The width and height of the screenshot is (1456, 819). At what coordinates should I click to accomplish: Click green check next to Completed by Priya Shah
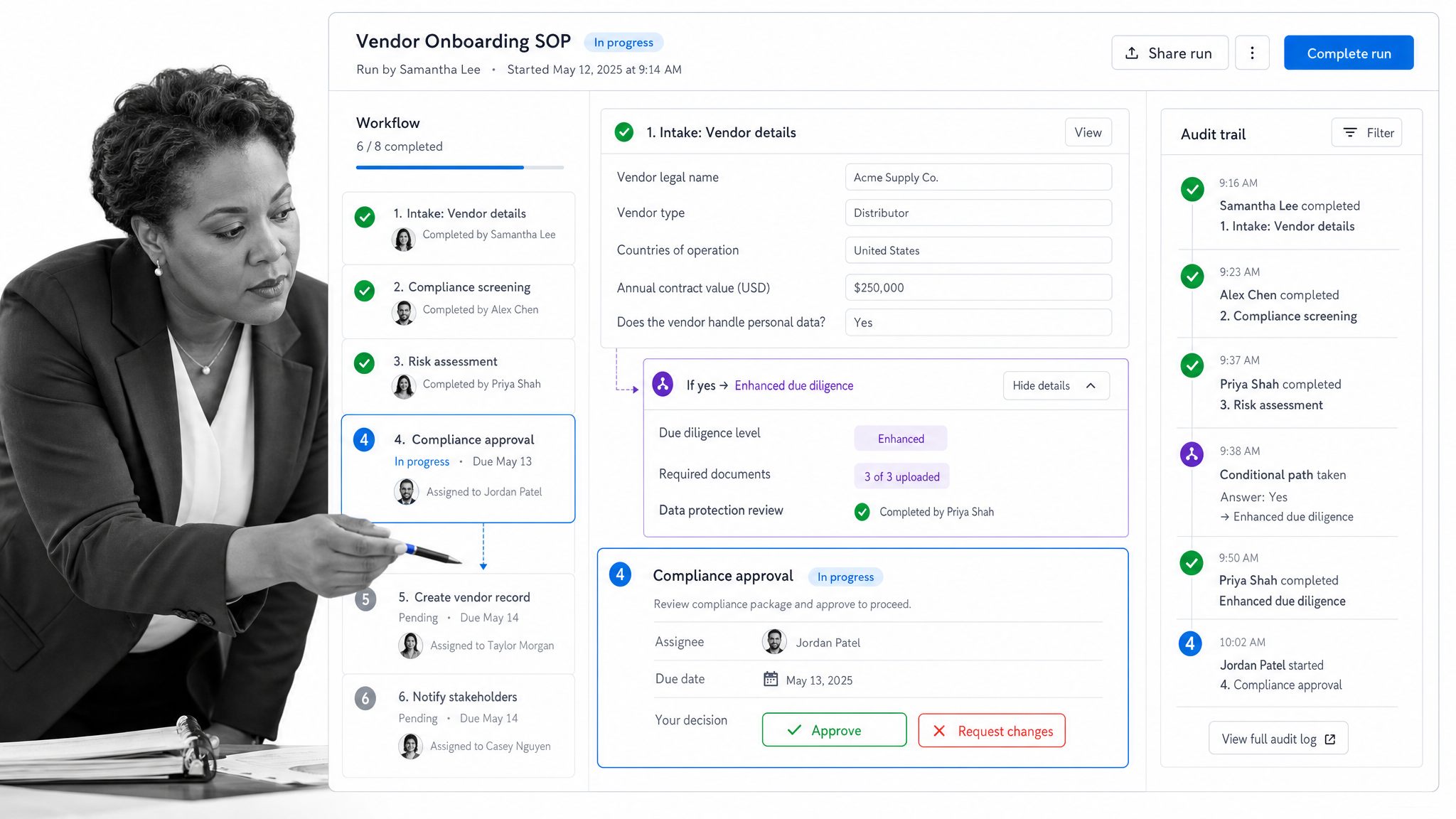pos(862,512)
